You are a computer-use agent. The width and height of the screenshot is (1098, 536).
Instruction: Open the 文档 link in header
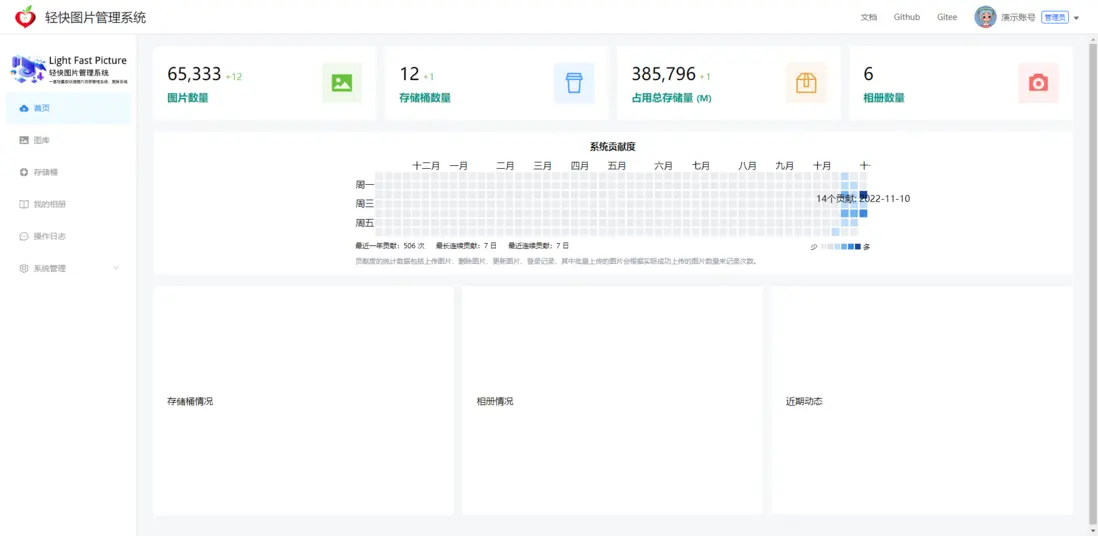click(868, 18)
